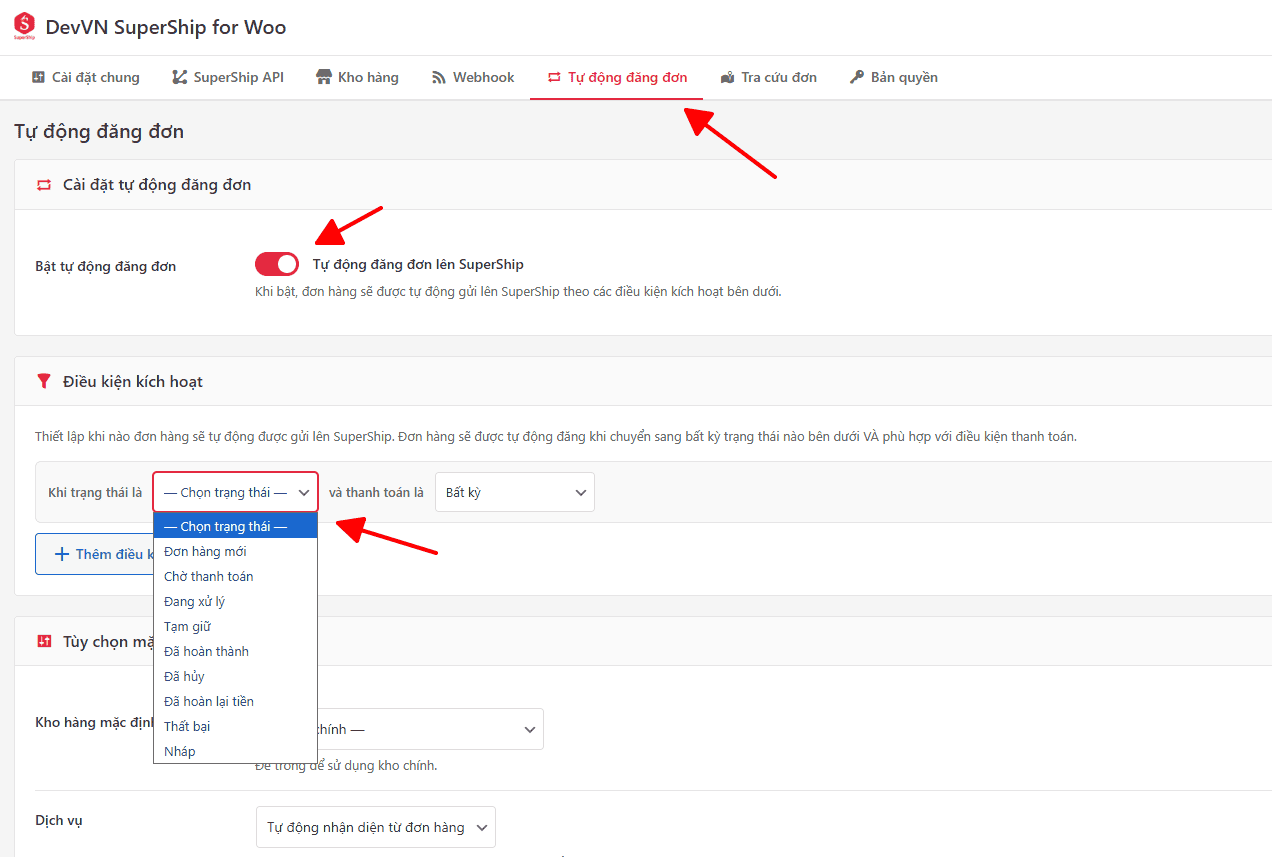Open the Tự động đăng đơn tab
Viewport: 1272px width, 857px height.
point(616,77)
